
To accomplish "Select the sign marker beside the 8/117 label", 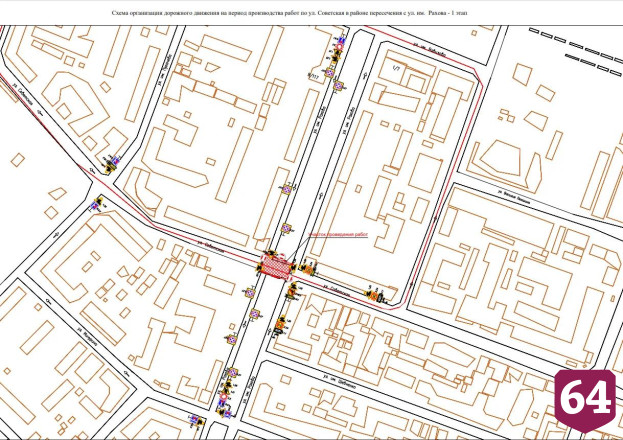I will tap(329, 73).
